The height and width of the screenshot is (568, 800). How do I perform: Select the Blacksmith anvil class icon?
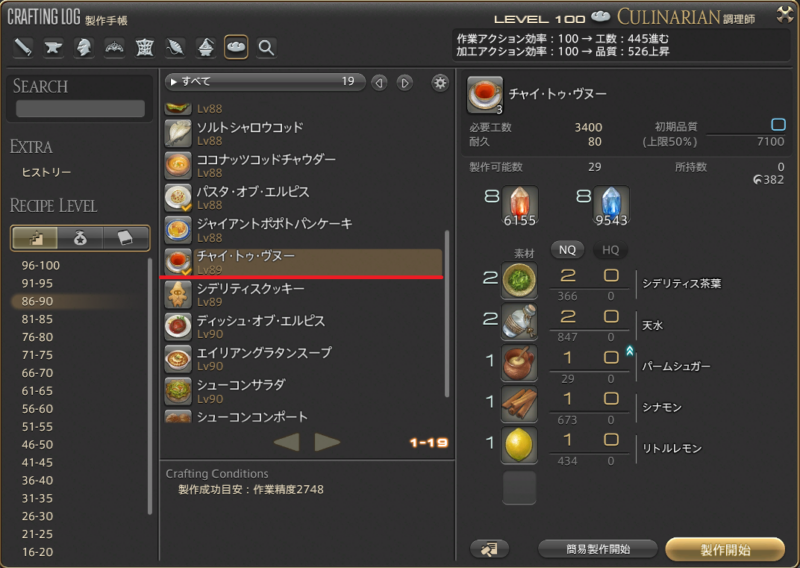[x=53, y=47]
